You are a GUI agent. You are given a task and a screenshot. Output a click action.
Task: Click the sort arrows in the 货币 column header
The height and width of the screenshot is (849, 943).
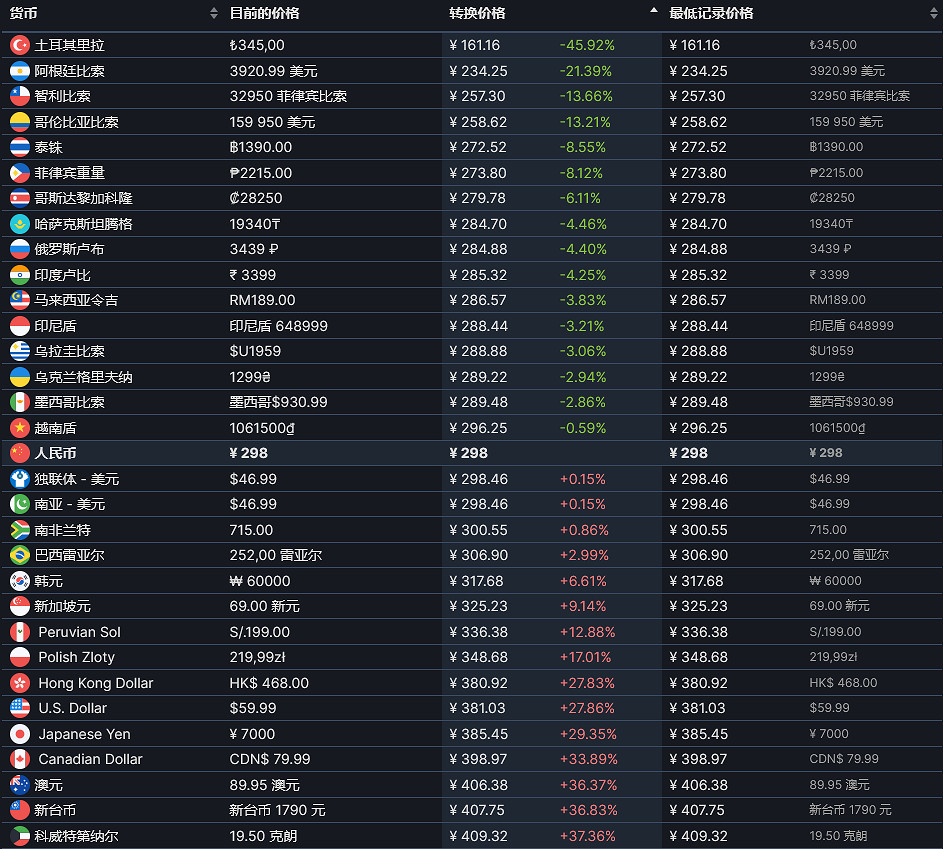click(x=213, y=13)
